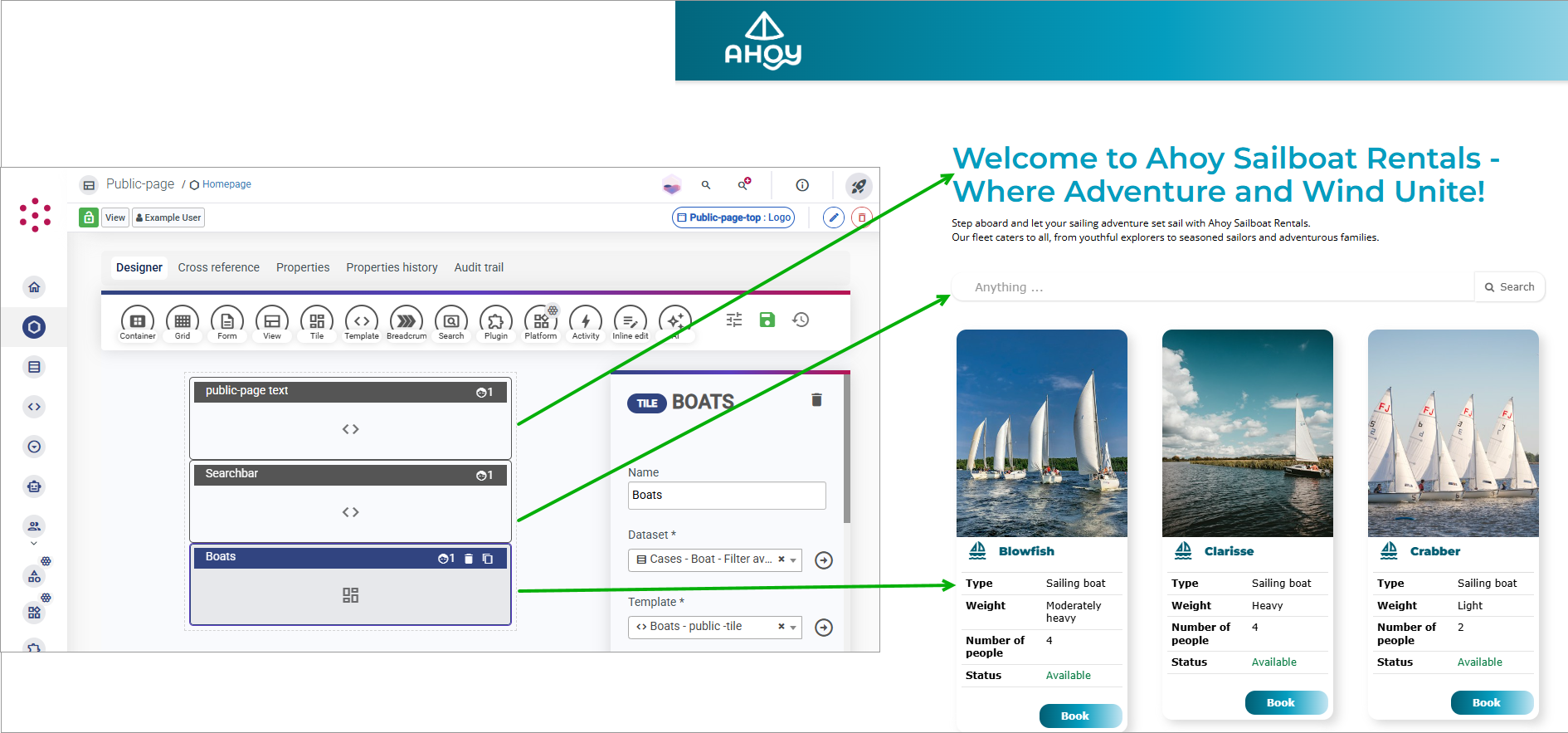Add a Breadcrumb element from toolbar

click(407, 321)
